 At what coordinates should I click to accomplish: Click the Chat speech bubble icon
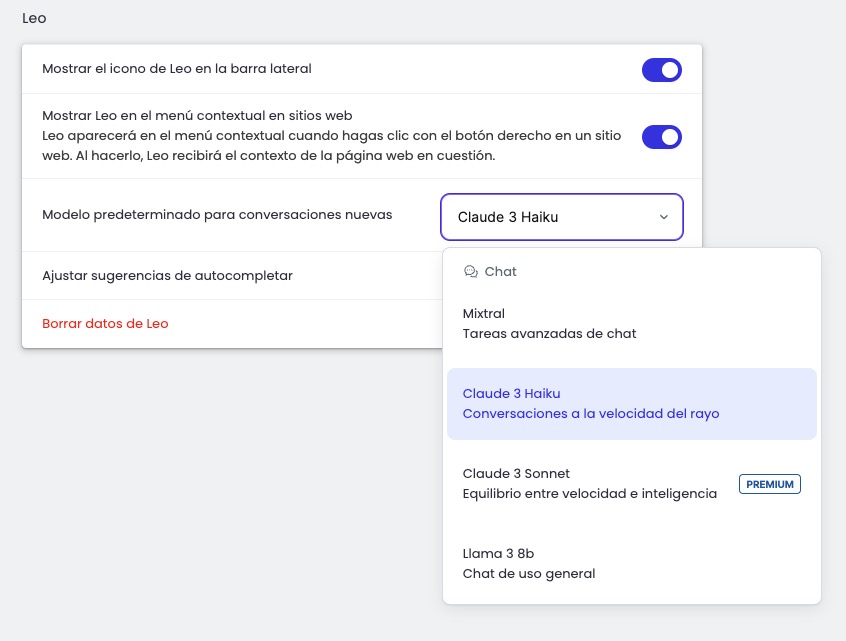tap(469, 271)
